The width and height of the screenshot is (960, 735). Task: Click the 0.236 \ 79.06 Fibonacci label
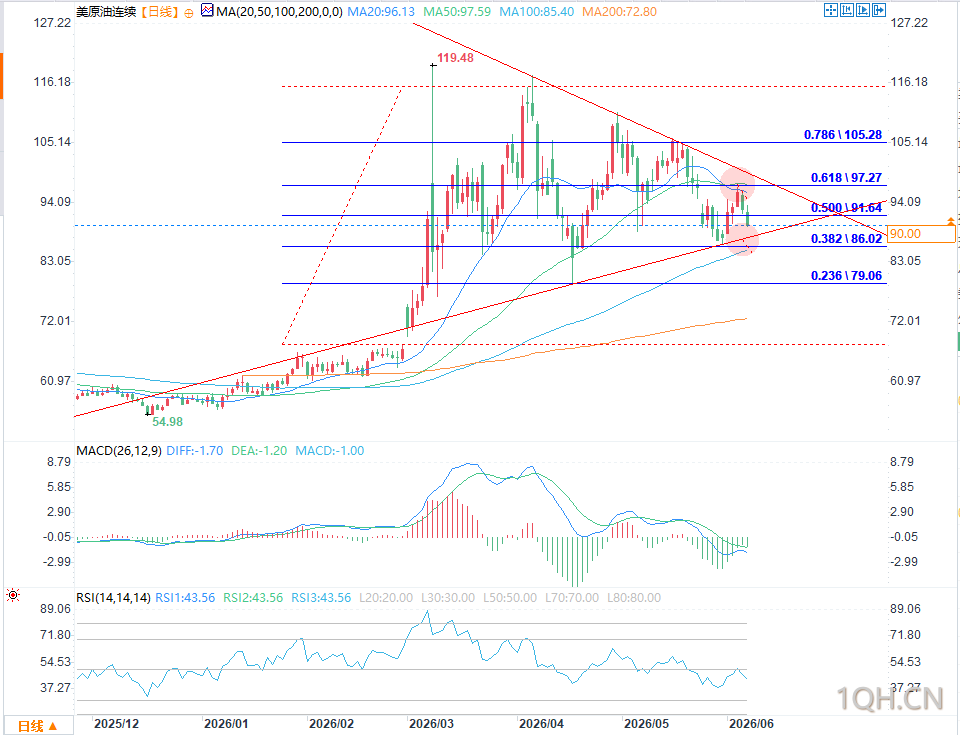[x=847, y=276]
